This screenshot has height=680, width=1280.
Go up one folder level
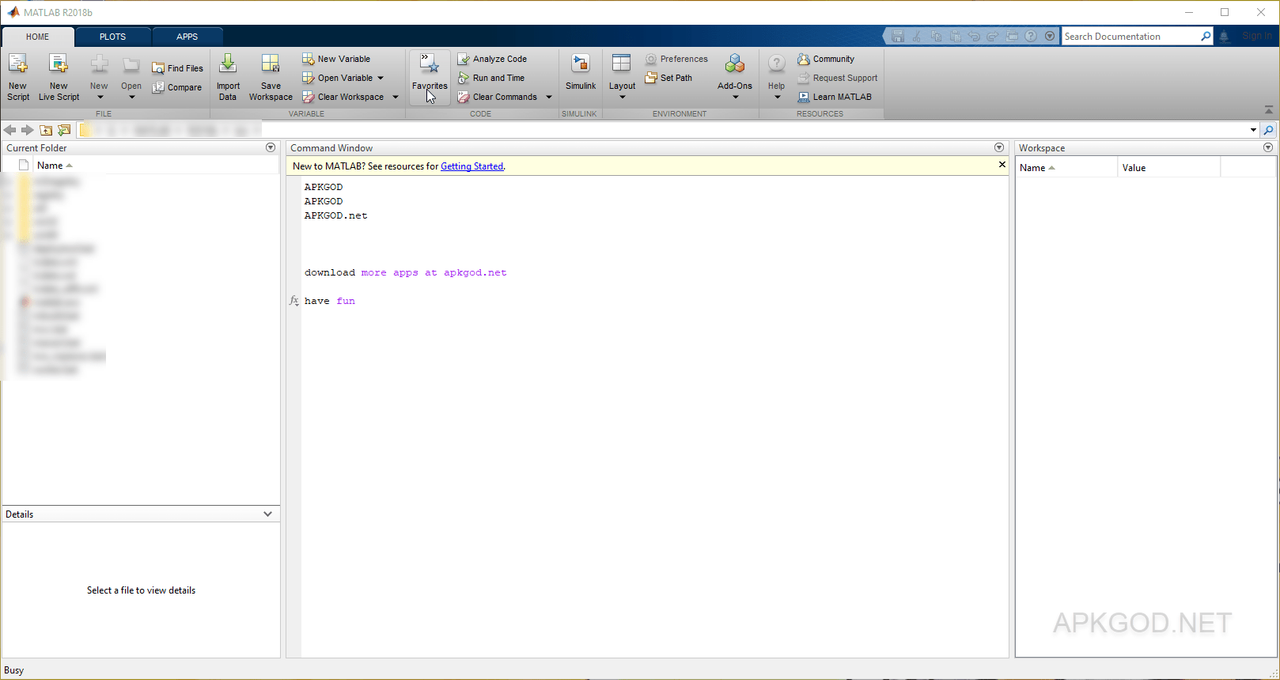[46, 130]
